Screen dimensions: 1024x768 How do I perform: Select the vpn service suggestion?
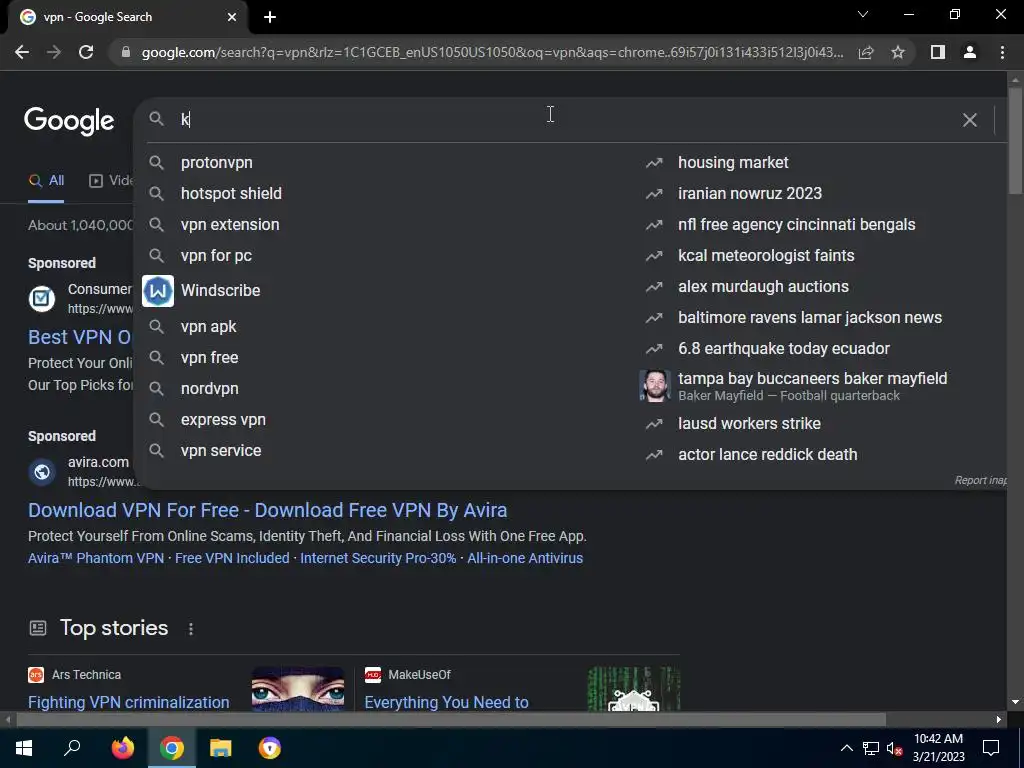[221, 451]
